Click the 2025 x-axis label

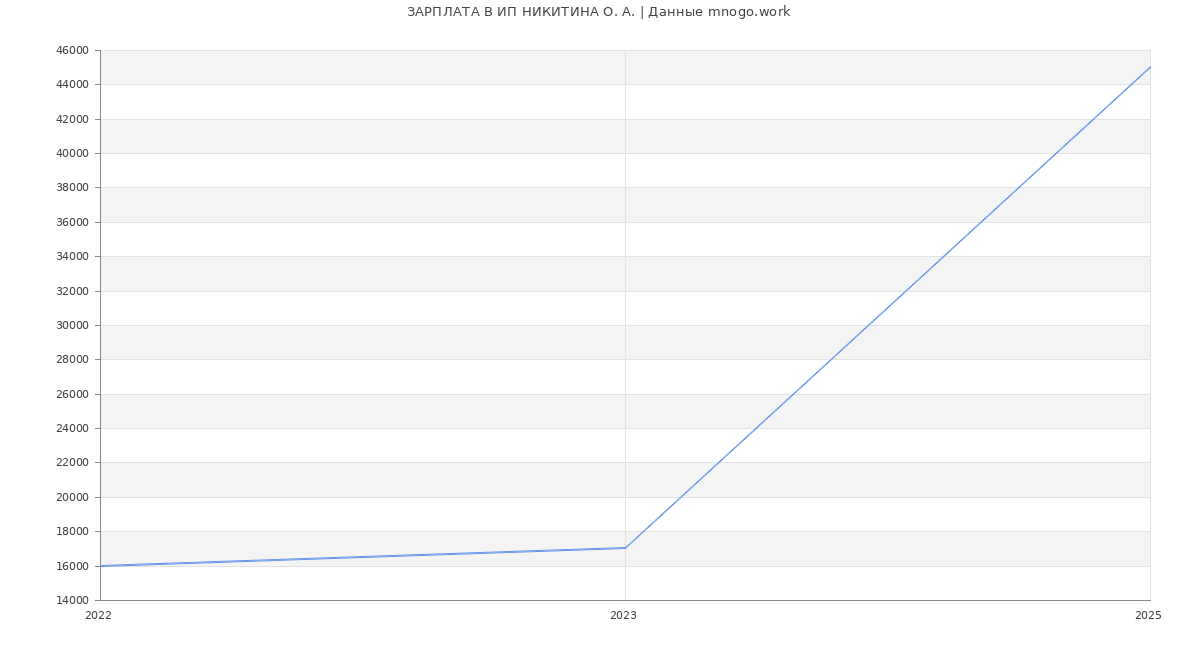1147,616
